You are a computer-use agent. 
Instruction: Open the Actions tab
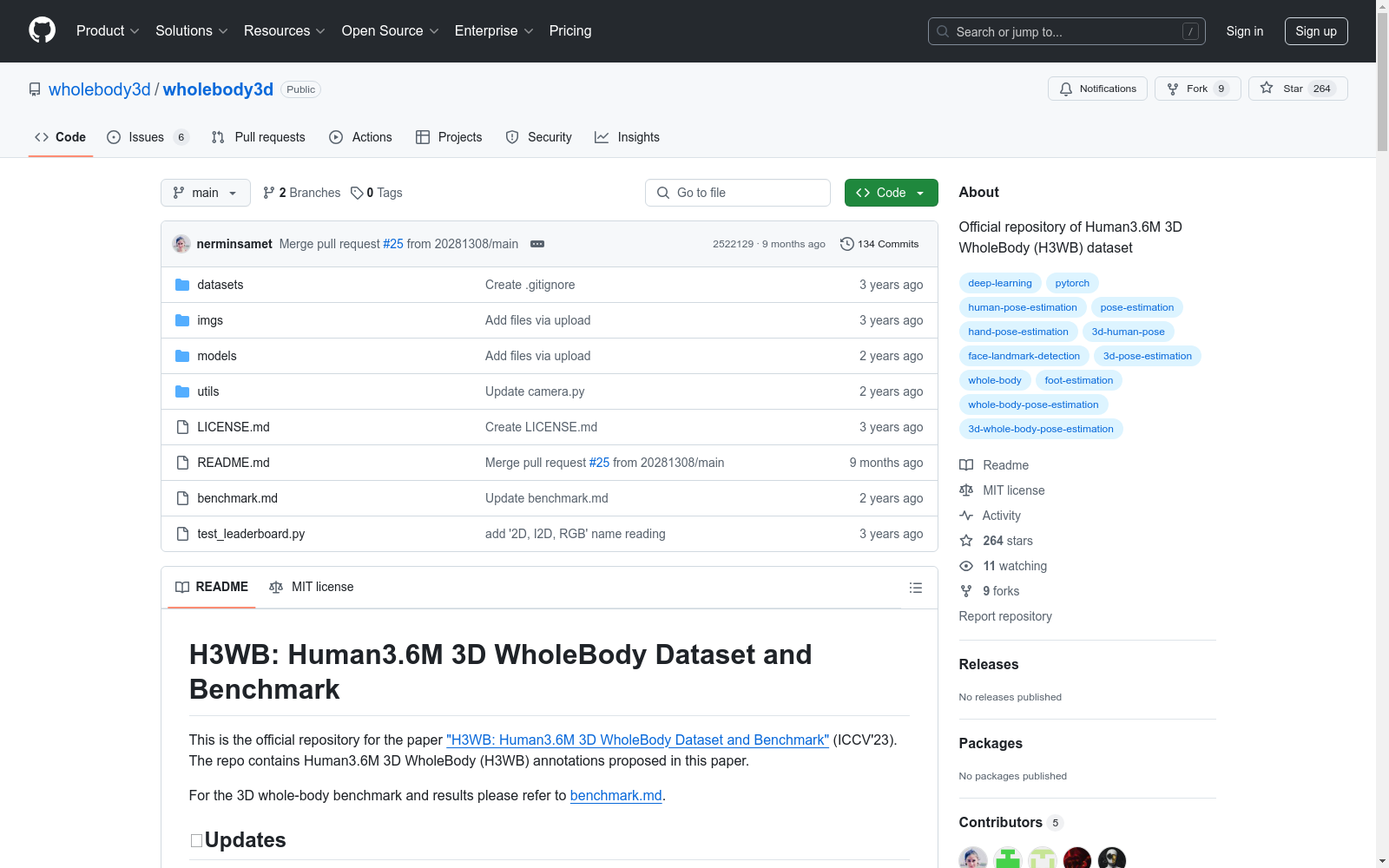(x=361, y=137)
